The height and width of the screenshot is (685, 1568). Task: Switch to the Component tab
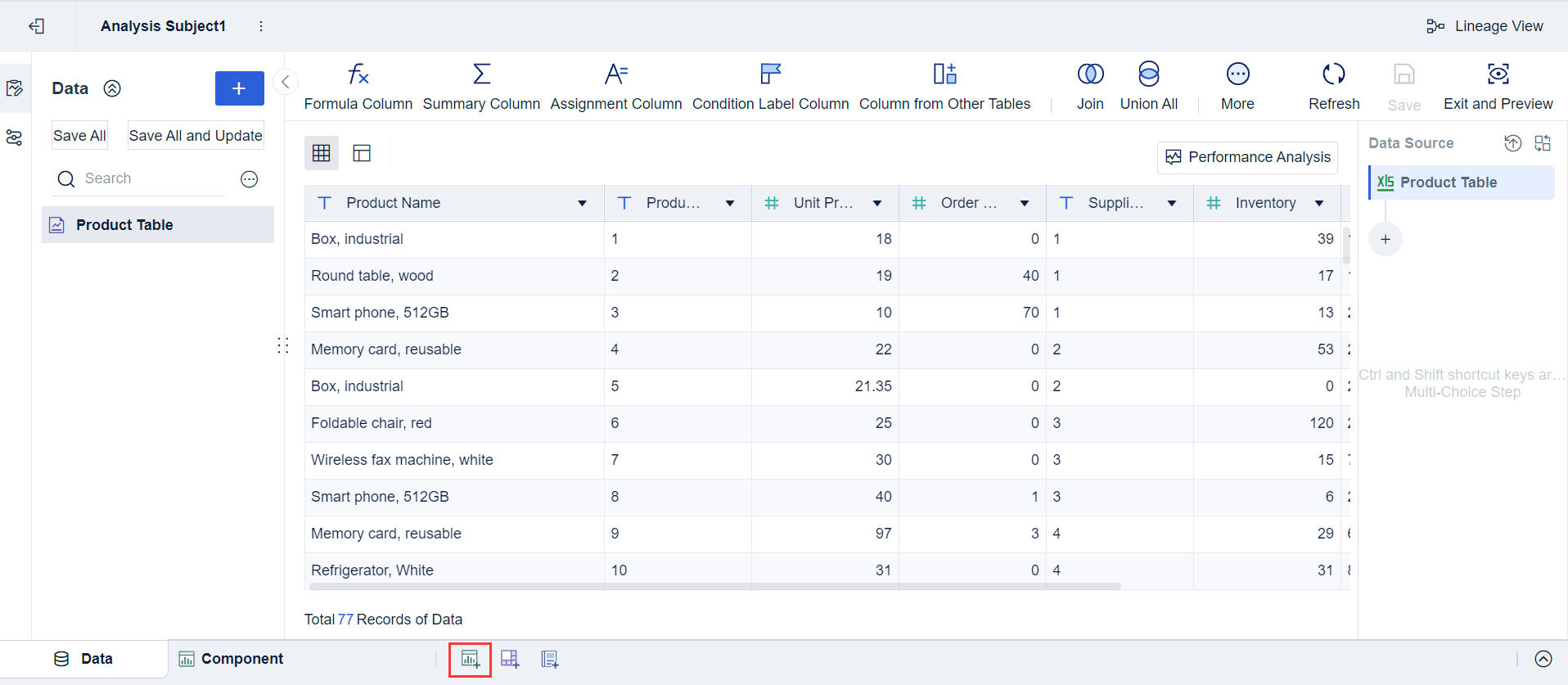pyautogui.click(x=232, y=659)
